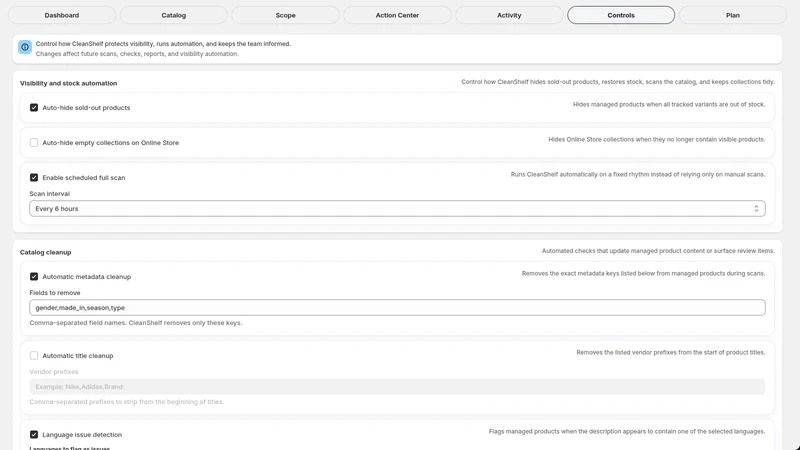This screenshot has width=800, height=450.
Task: Click the Scan interval label
Action: click(x=49, y=194)
